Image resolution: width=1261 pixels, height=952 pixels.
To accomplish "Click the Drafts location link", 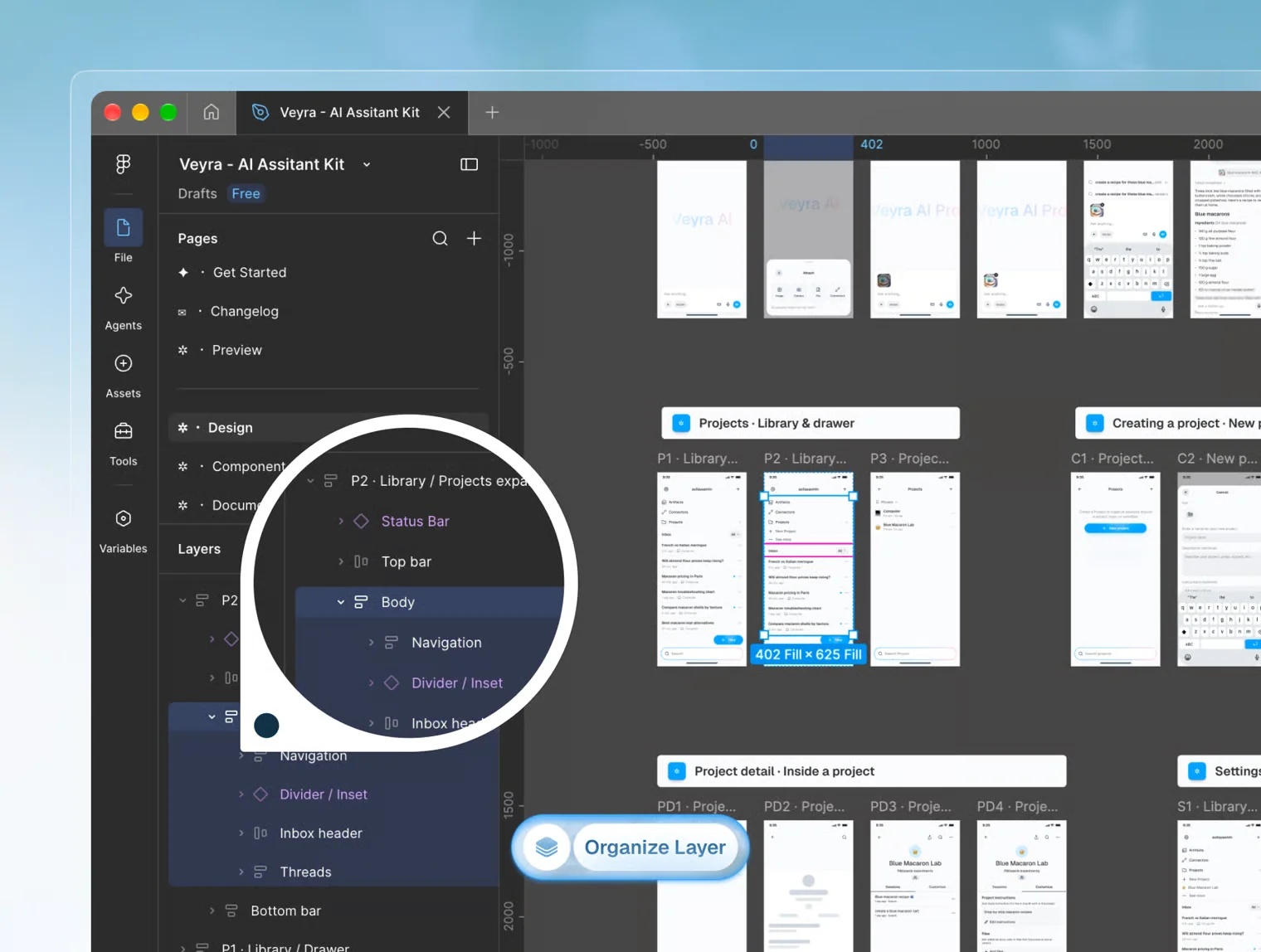I will [197, 193].
